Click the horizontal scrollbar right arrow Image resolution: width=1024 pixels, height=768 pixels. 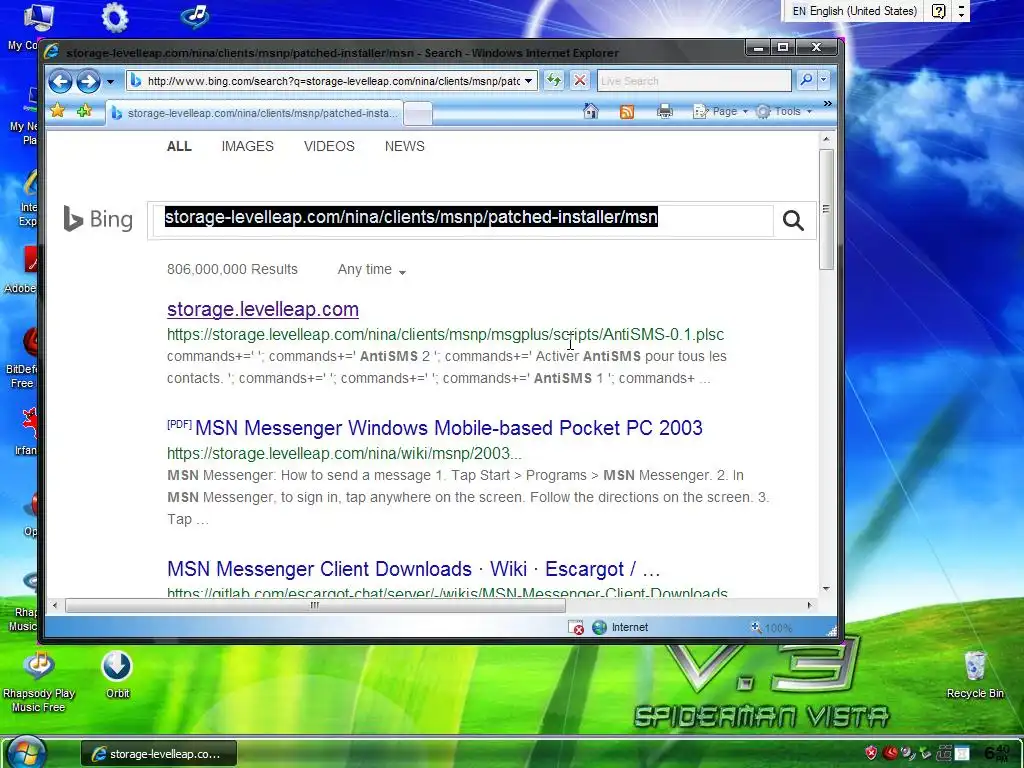tap(810, 605)
